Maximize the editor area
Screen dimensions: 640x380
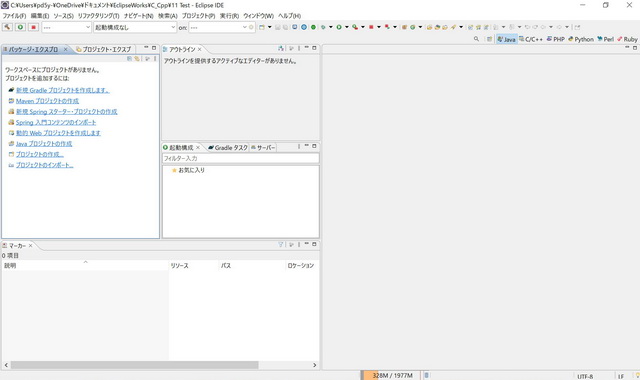(635, 48)
